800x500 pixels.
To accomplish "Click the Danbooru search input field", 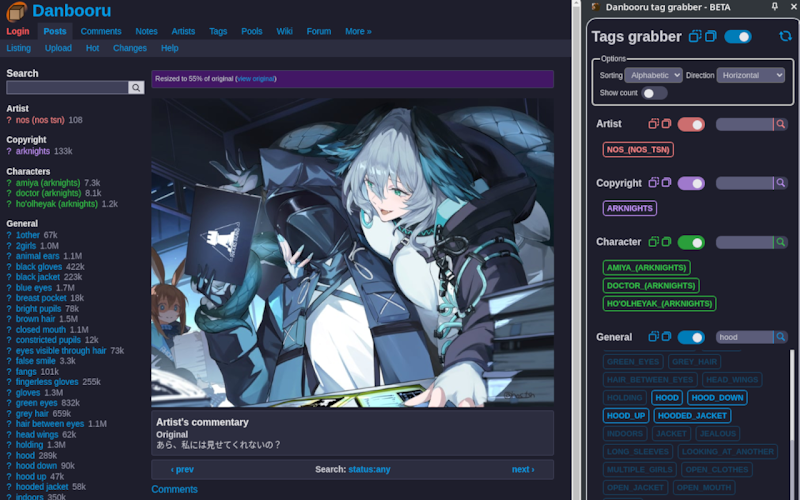I will click(x=67, y=88).
